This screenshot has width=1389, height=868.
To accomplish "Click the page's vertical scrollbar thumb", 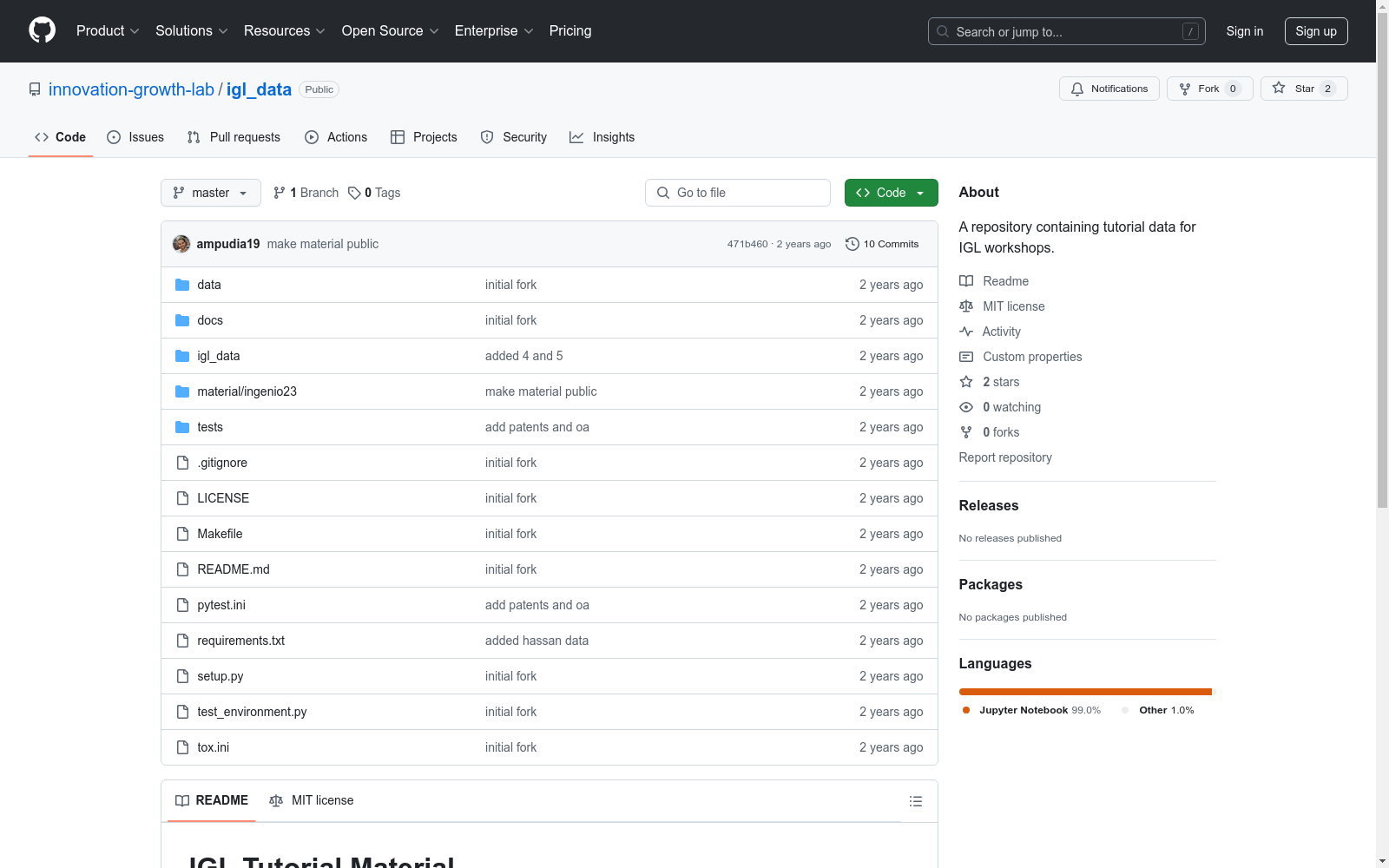I will tap(1382, 260).
